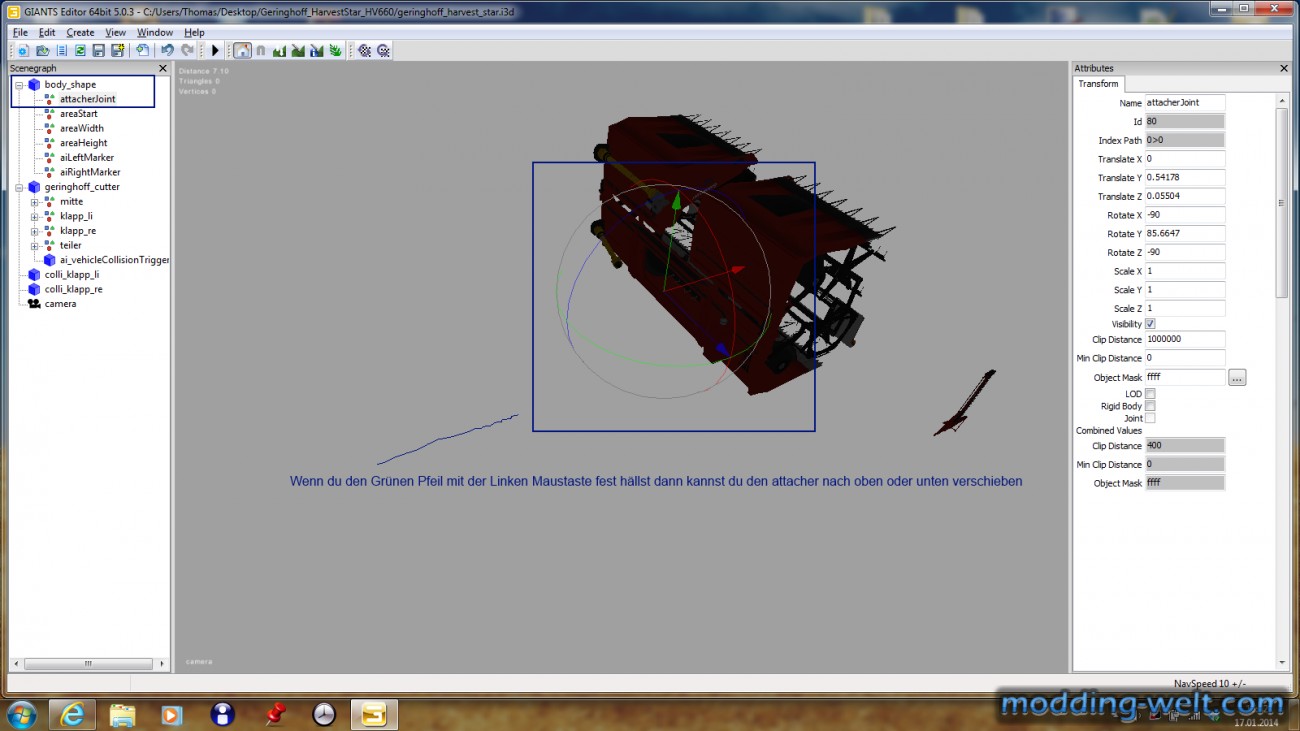Click the second checkered sphere toolbar icon

[x=383, y=50]
